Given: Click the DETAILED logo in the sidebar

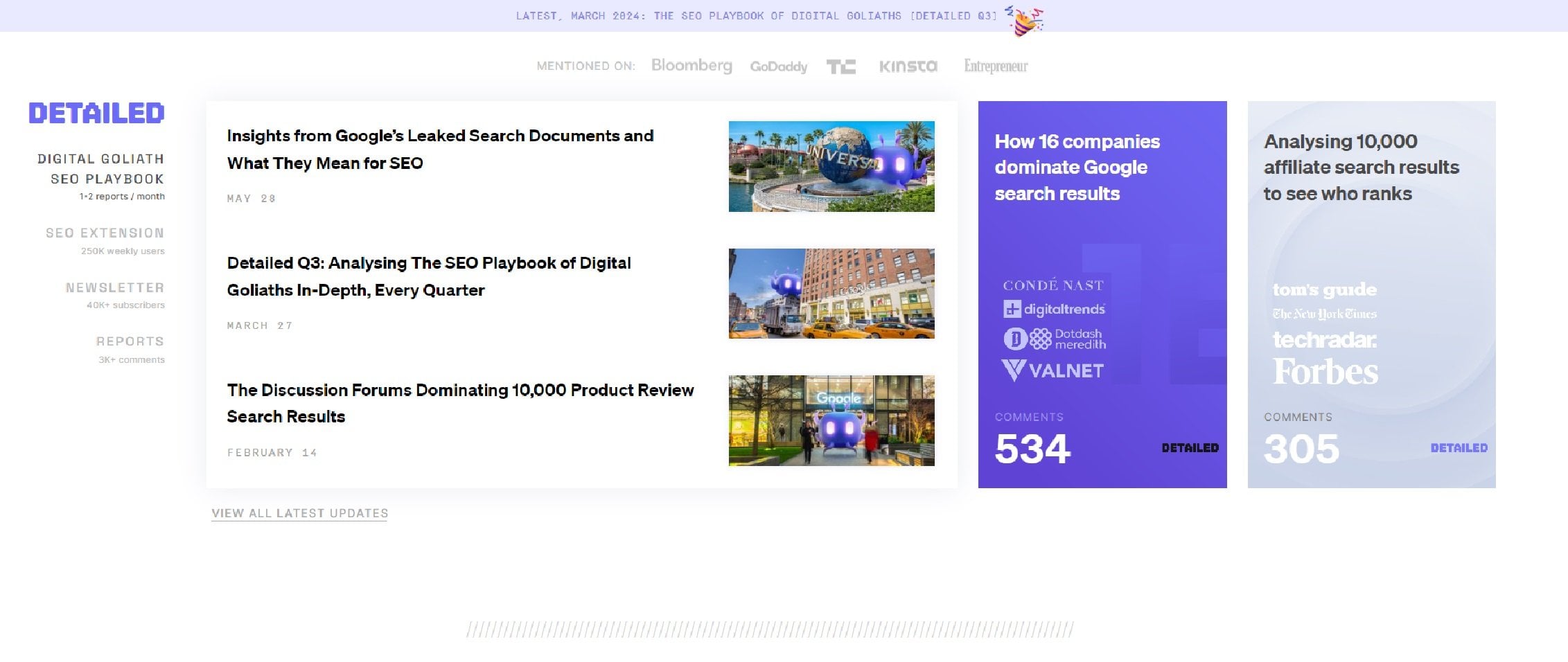Looking at the screenshot, I should 96,114.
